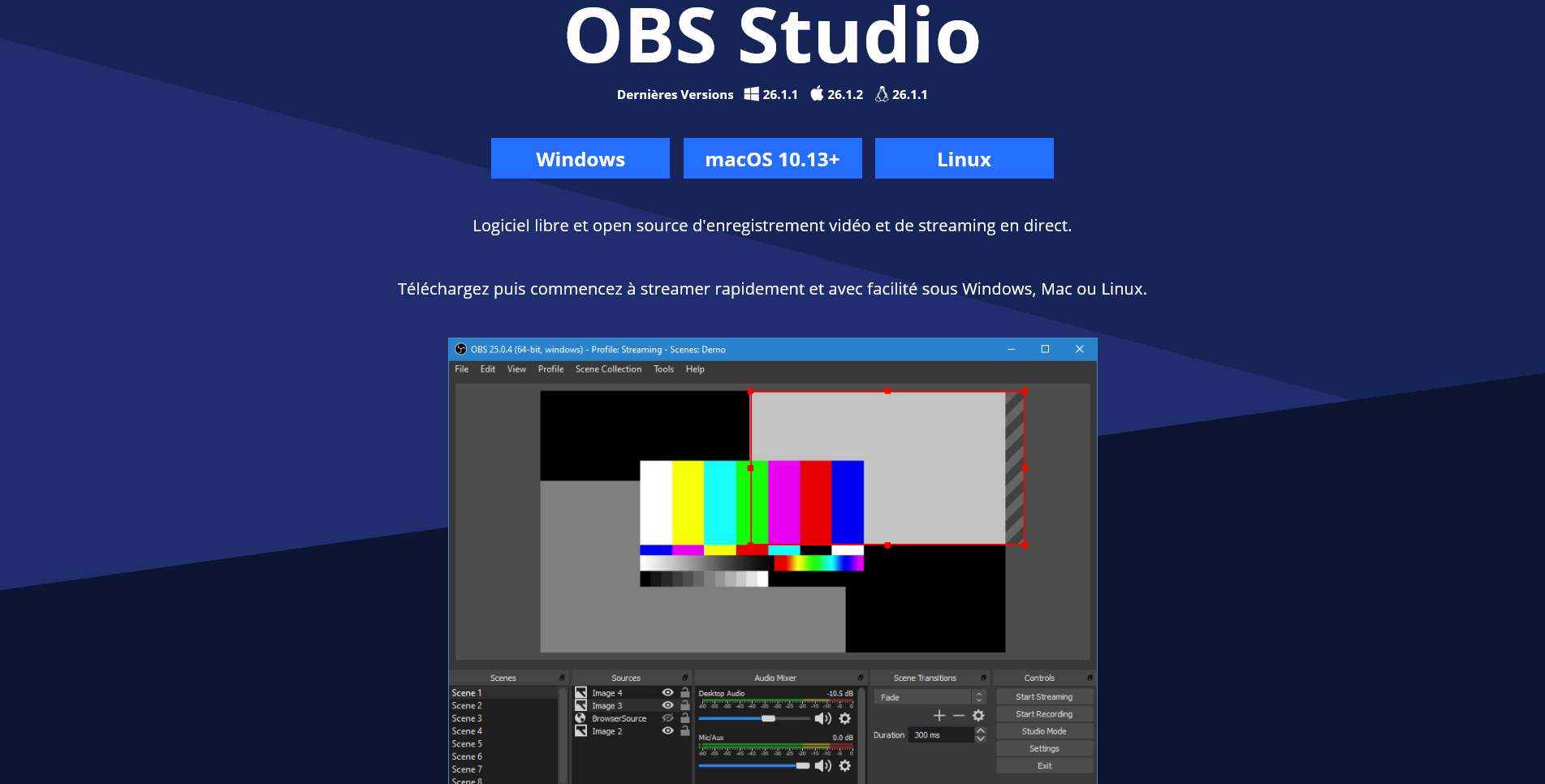This screenshot has height=784, width=1545.
Task: Open the Help menu
Action: (x=695, y=369)
